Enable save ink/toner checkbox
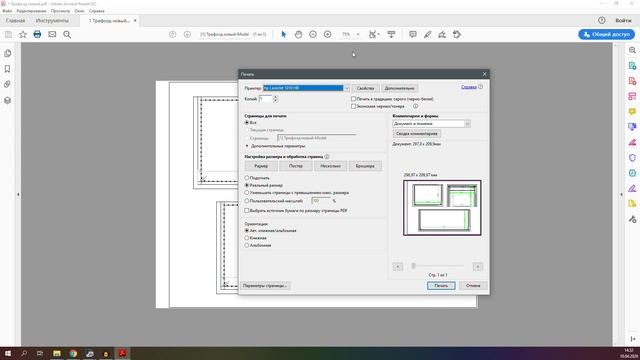 [x=353, y=106]
